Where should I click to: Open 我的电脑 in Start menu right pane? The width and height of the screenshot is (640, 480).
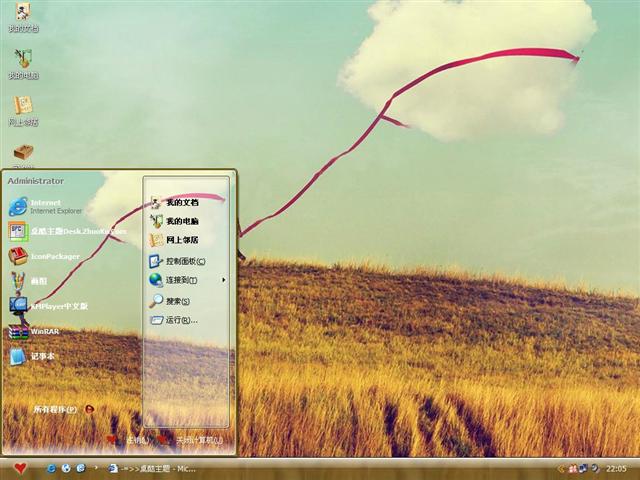pos(174,221)
